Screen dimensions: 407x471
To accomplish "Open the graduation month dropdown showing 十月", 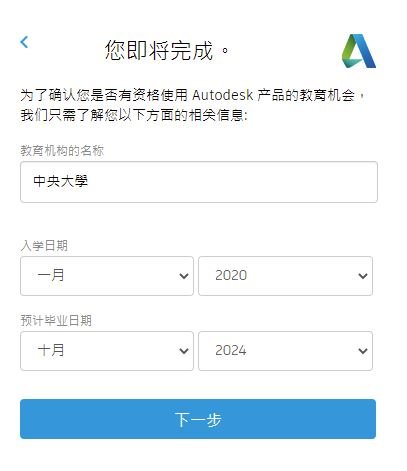I will 107,351.
